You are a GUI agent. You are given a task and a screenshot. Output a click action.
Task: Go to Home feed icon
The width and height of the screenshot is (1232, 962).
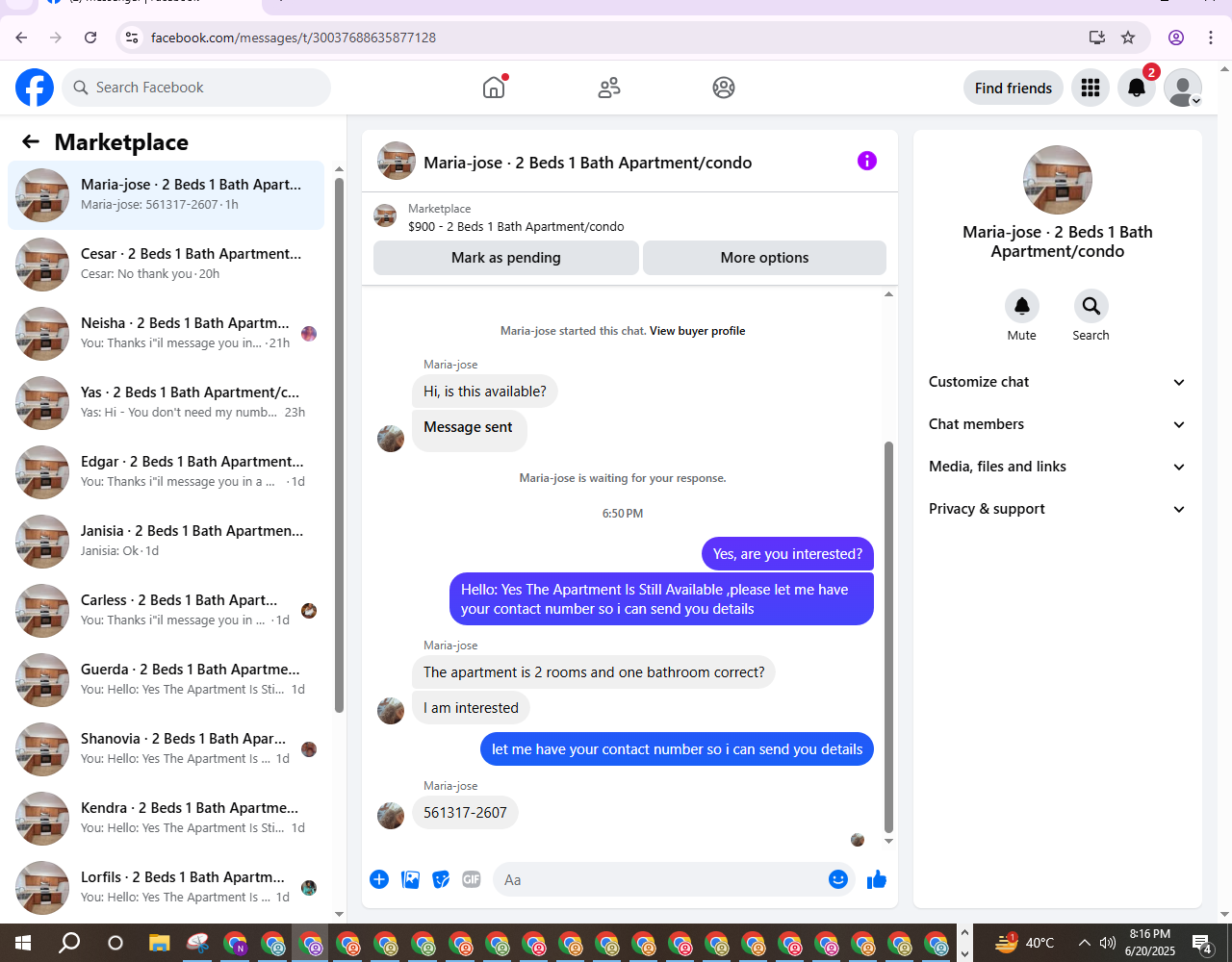pyautogui.click(x=494, y=88)
